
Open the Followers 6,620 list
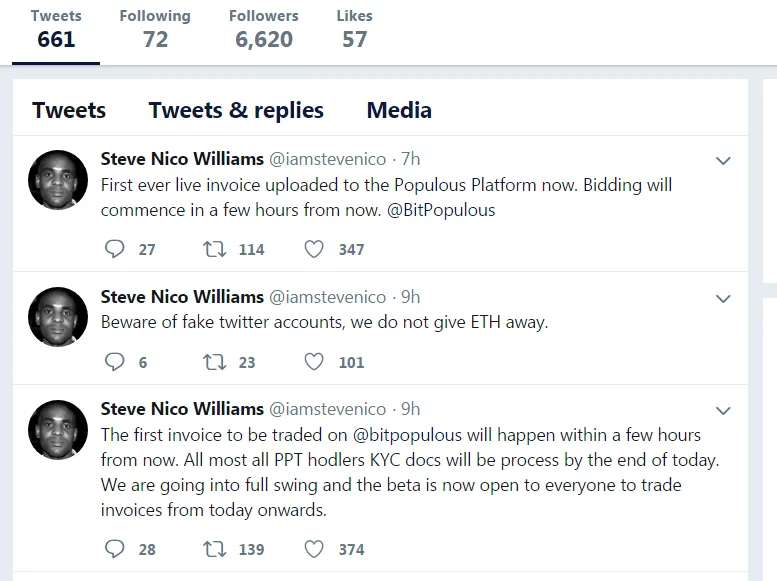pyautogui.click(x=264, y=29)
